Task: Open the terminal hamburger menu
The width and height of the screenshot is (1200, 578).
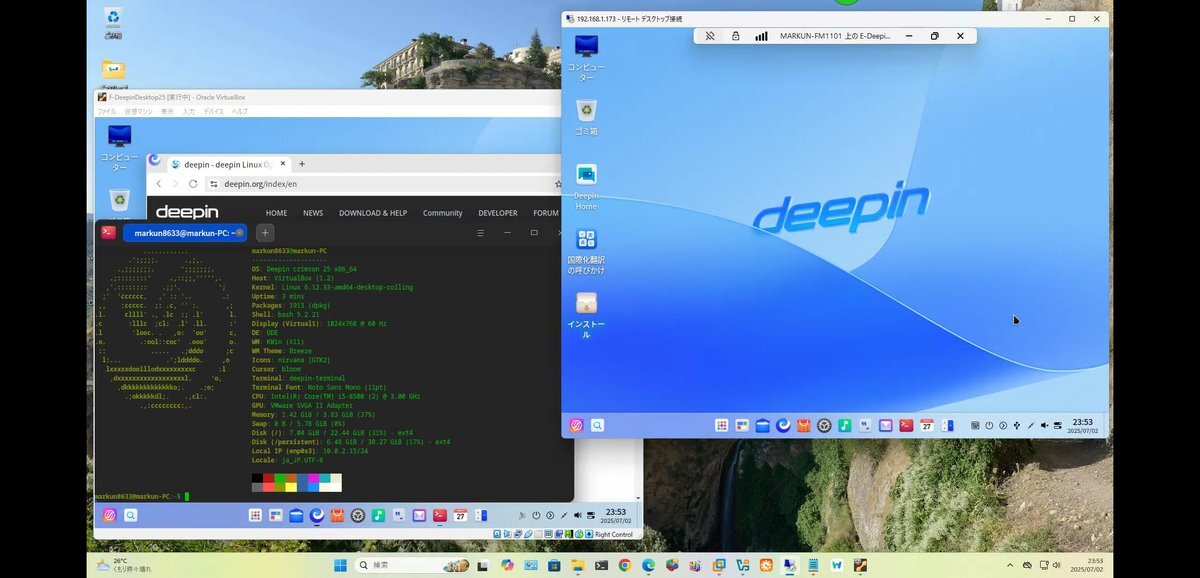Action: pos(481,232)
